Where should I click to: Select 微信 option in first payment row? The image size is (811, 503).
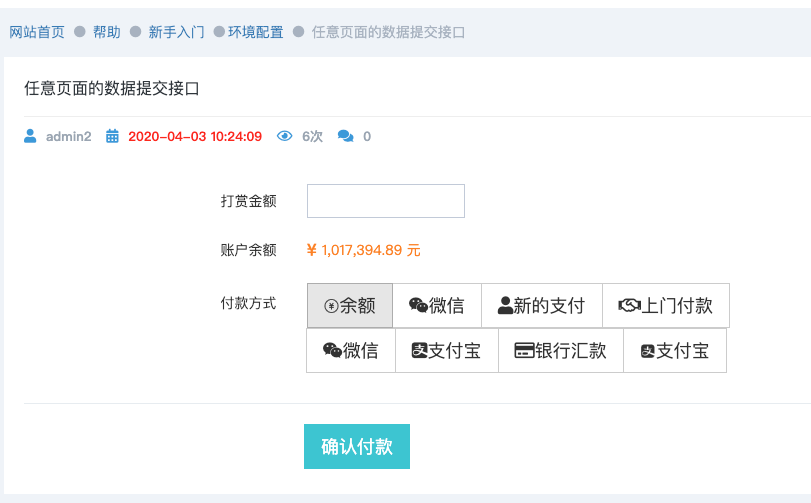click(x=437, y=306)
